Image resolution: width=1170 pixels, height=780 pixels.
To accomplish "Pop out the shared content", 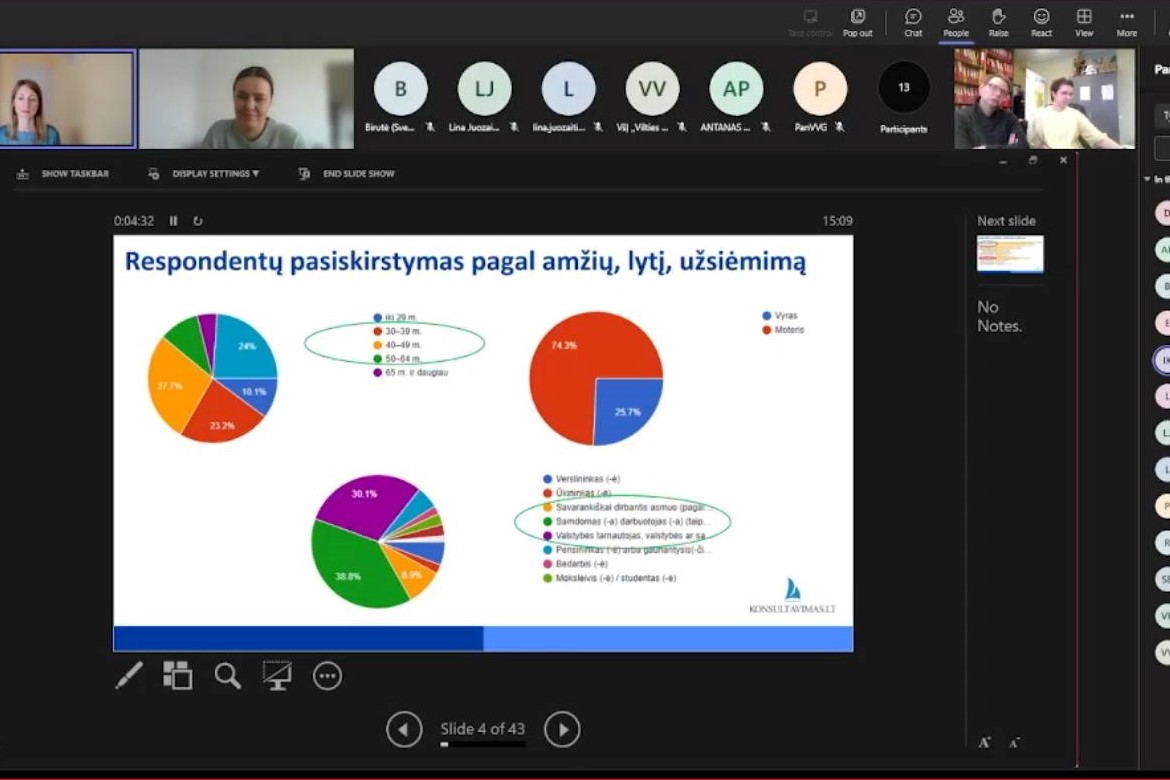I will tap(857, 22).
